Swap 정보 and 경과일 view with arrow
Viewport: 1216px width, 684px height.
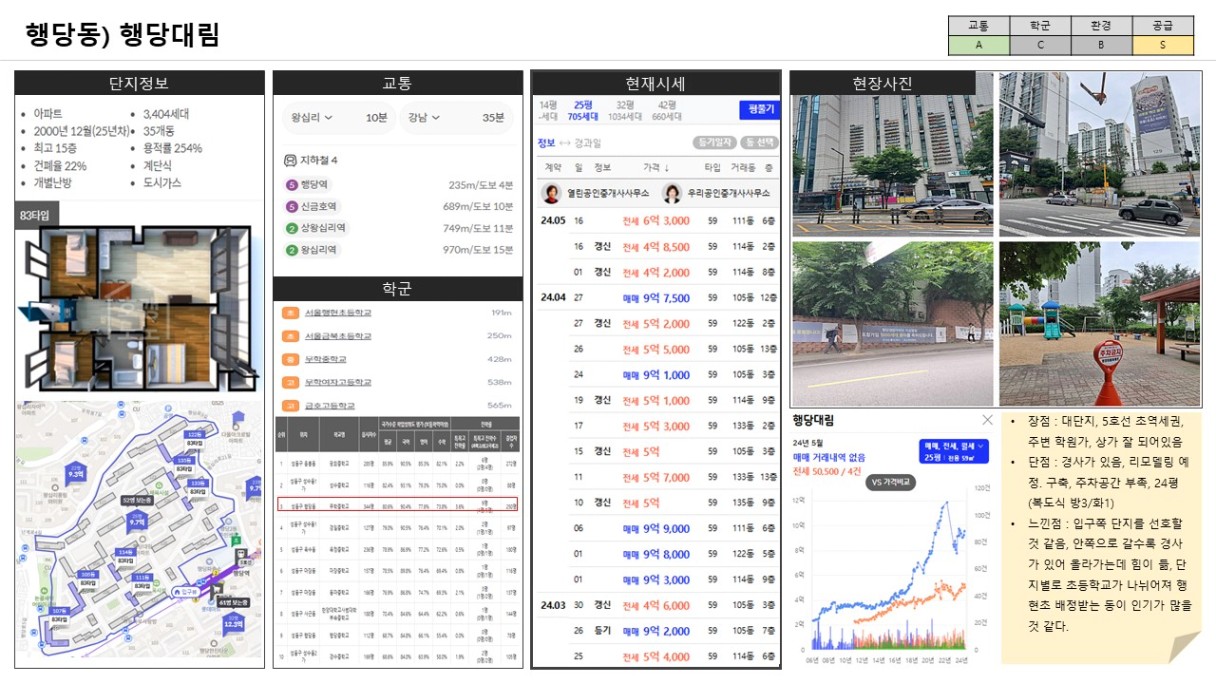pyautogui.click(x=563, y=143)
